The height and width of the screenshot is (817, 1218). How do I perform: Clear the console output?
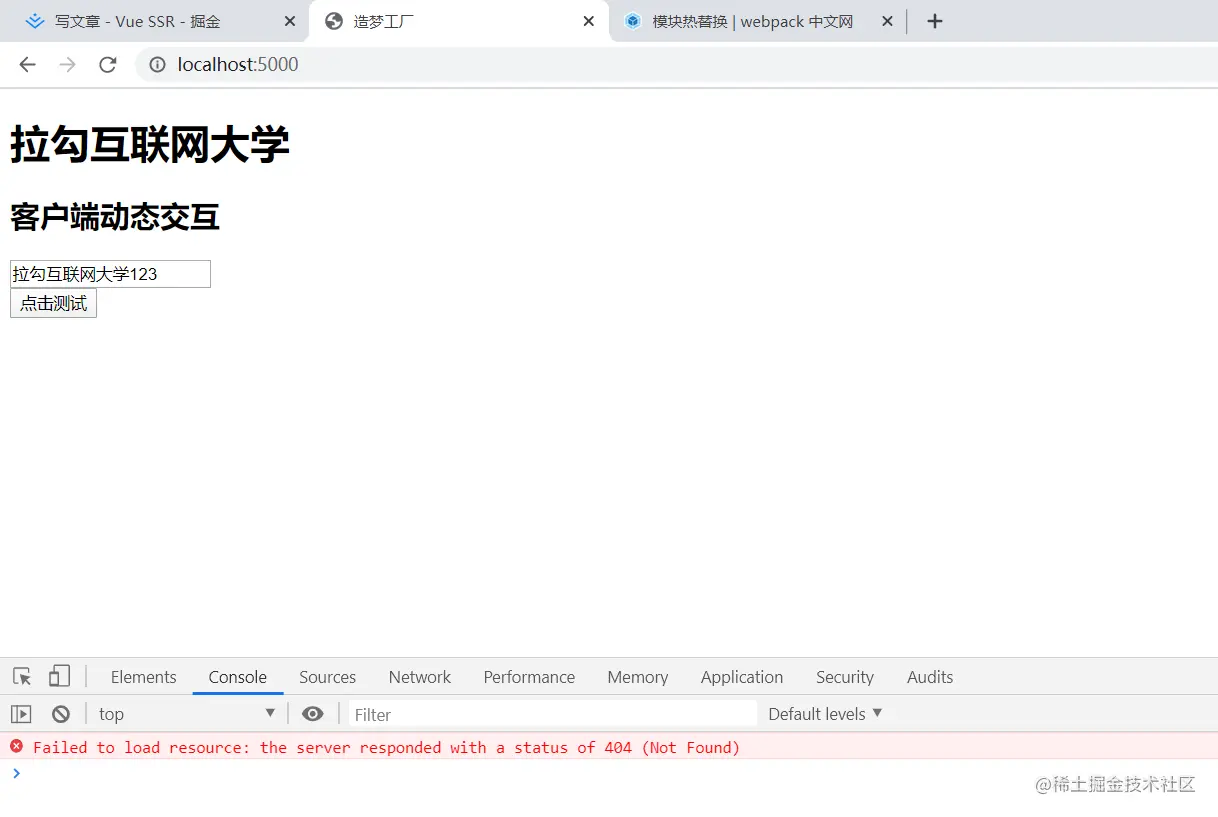61,714
